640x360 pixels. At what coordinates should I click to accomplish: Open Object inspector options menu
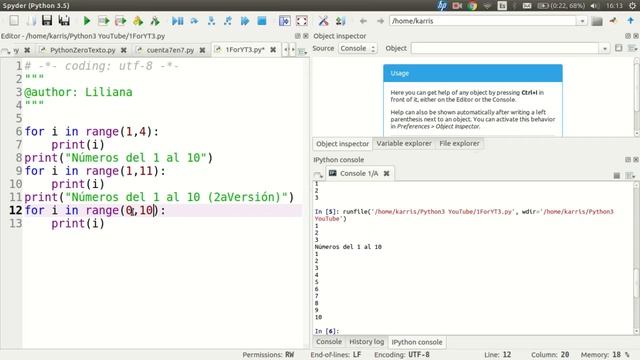tap(632, 48)
